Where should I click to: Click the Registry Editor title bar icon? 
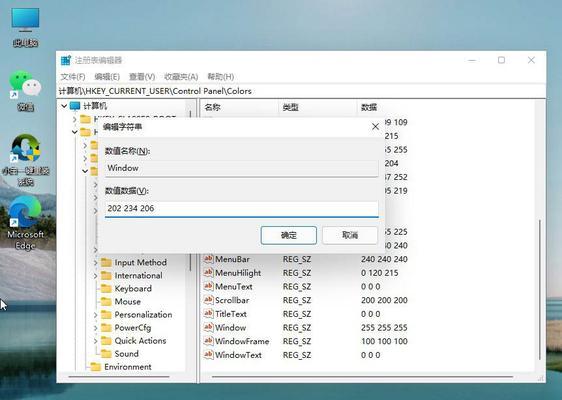(66, 60)
